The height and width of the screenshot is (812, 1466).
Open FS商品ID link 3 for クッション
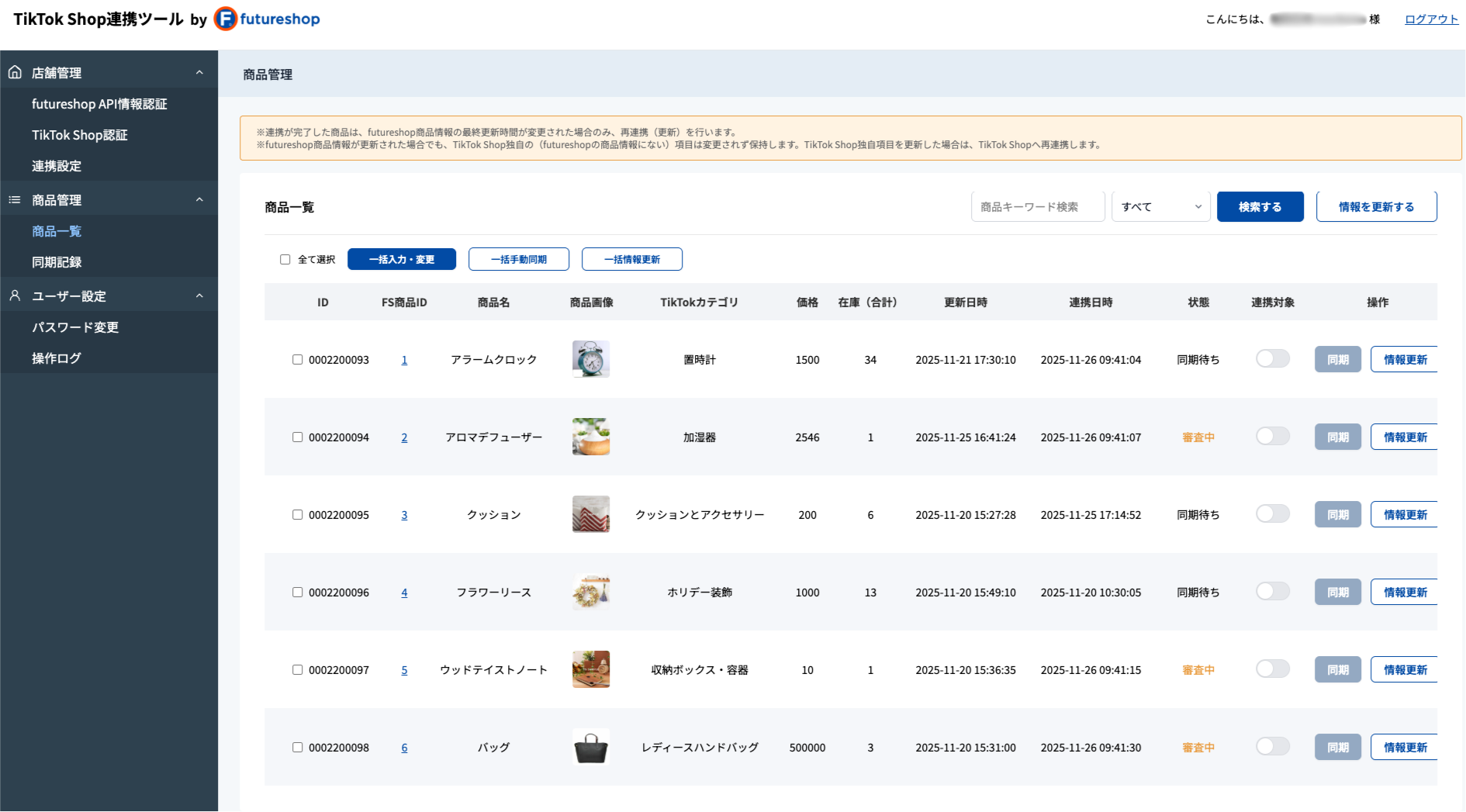(x=404, y=514)
